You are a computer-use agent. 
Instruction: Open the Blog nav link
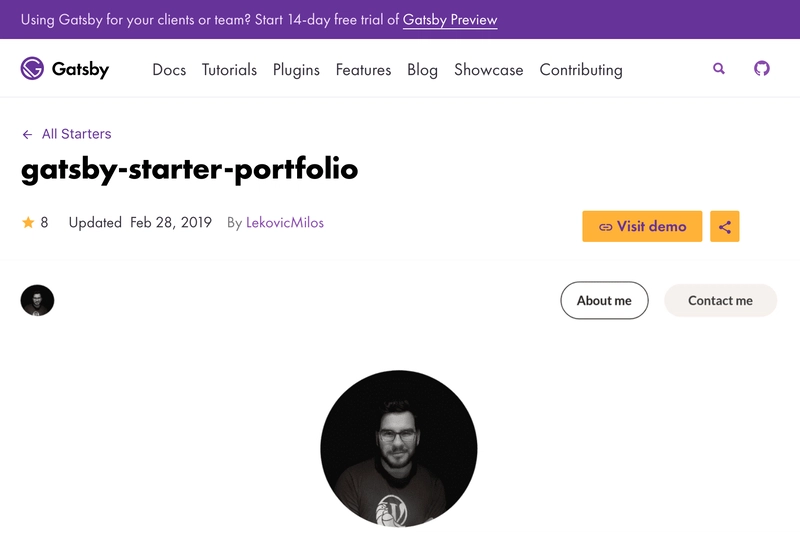pyautogui.click(x=422, y=70)
